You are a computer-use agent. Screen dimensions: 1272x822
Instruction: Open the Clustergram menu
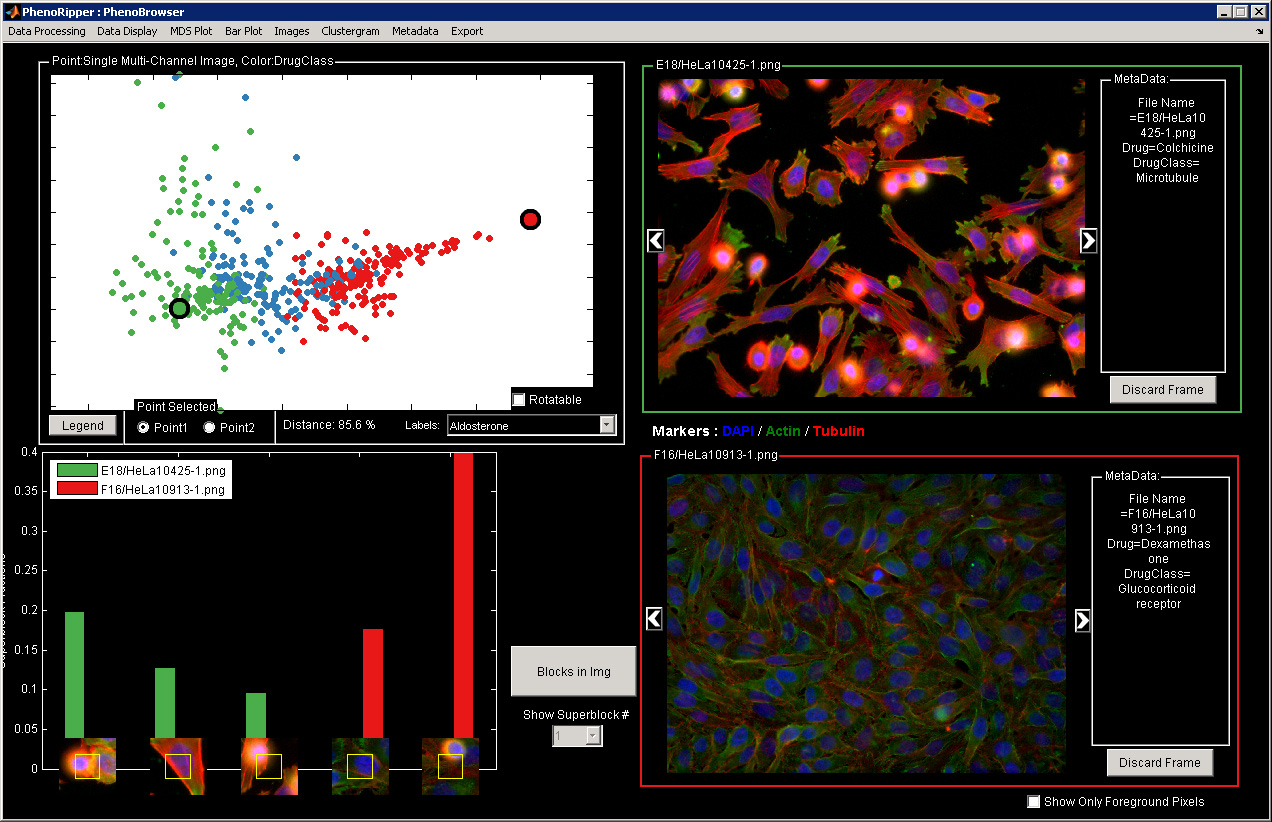[x=350, y=31]
